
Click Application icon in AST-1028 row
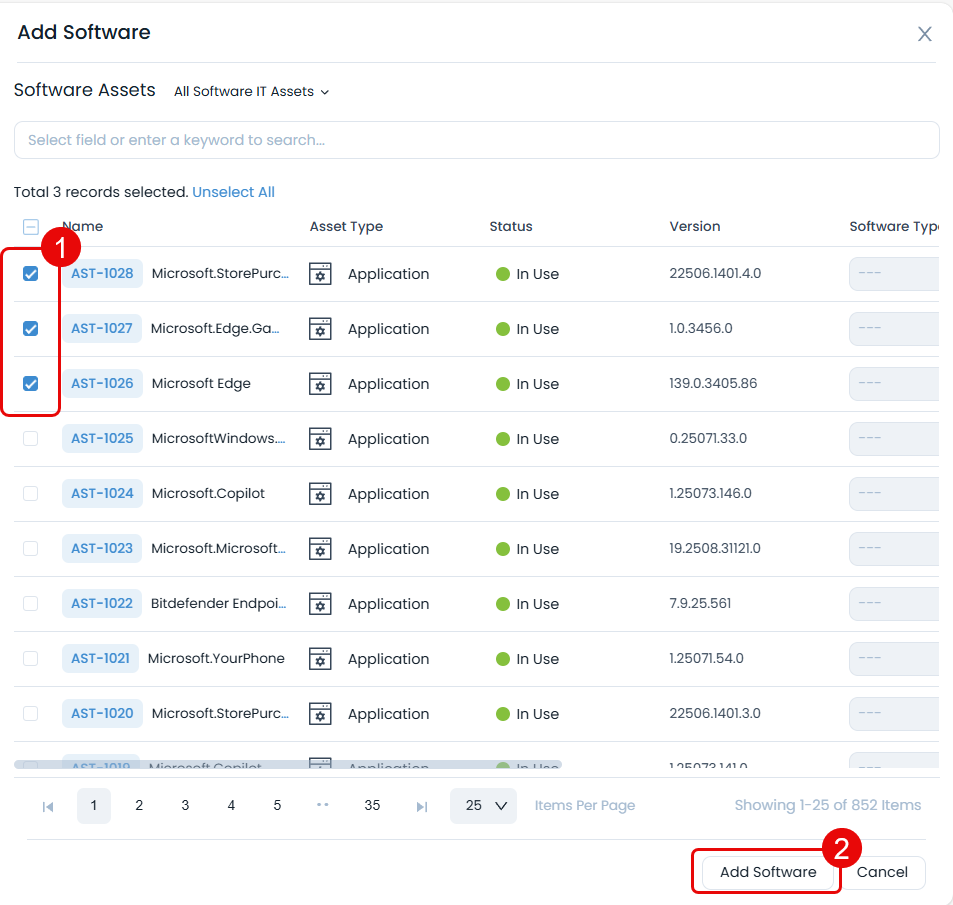[x=320, y=274]
